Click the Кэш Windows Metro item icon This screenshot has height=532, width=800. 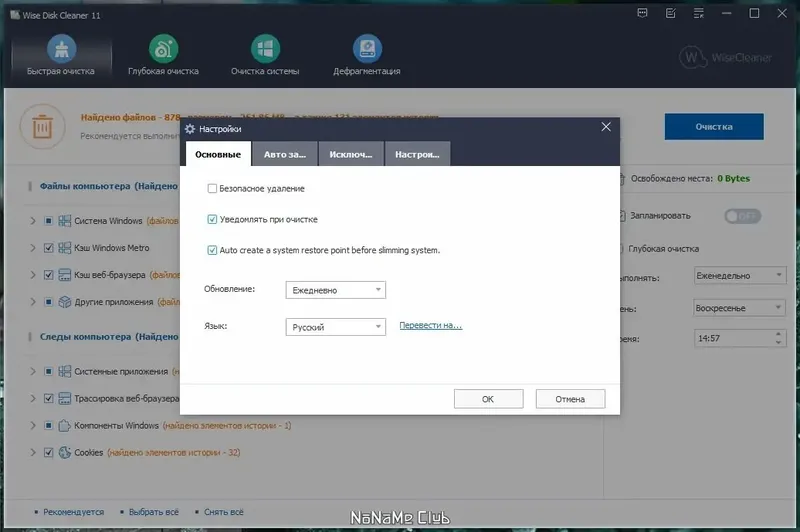[64, 248]
